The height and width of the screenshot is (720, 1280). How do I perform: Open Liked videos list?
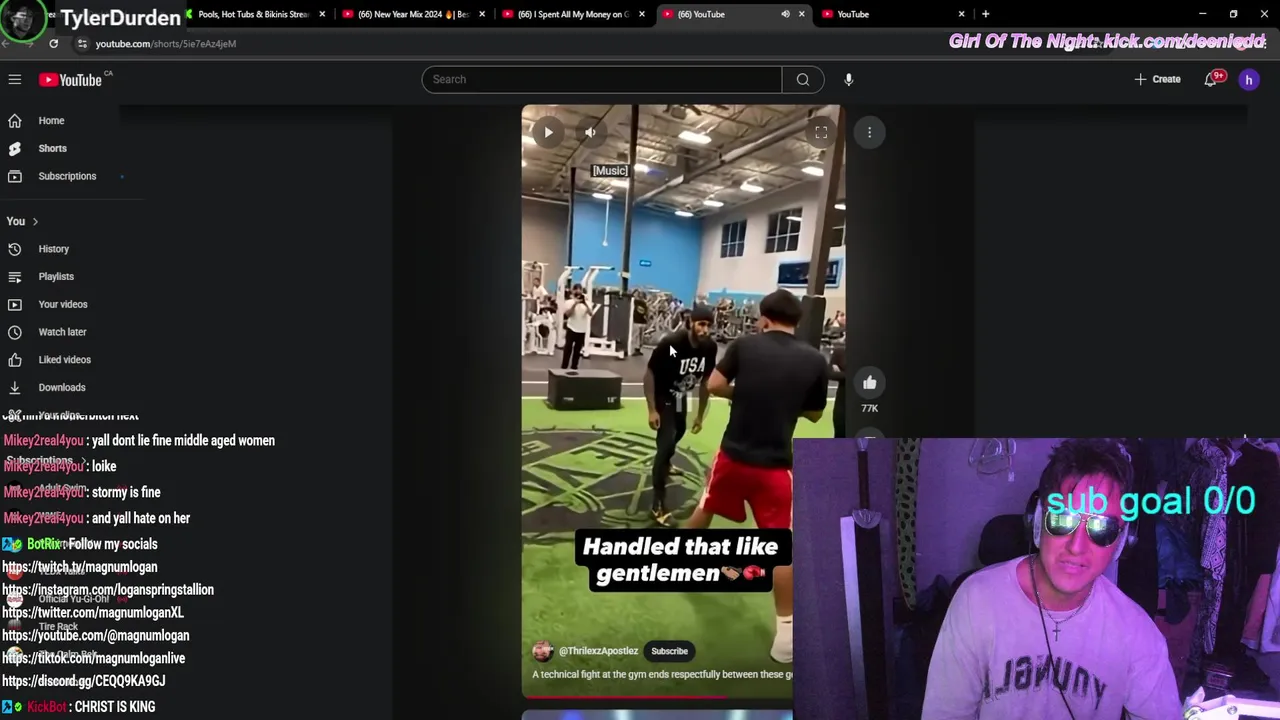(x=64, y=359)
